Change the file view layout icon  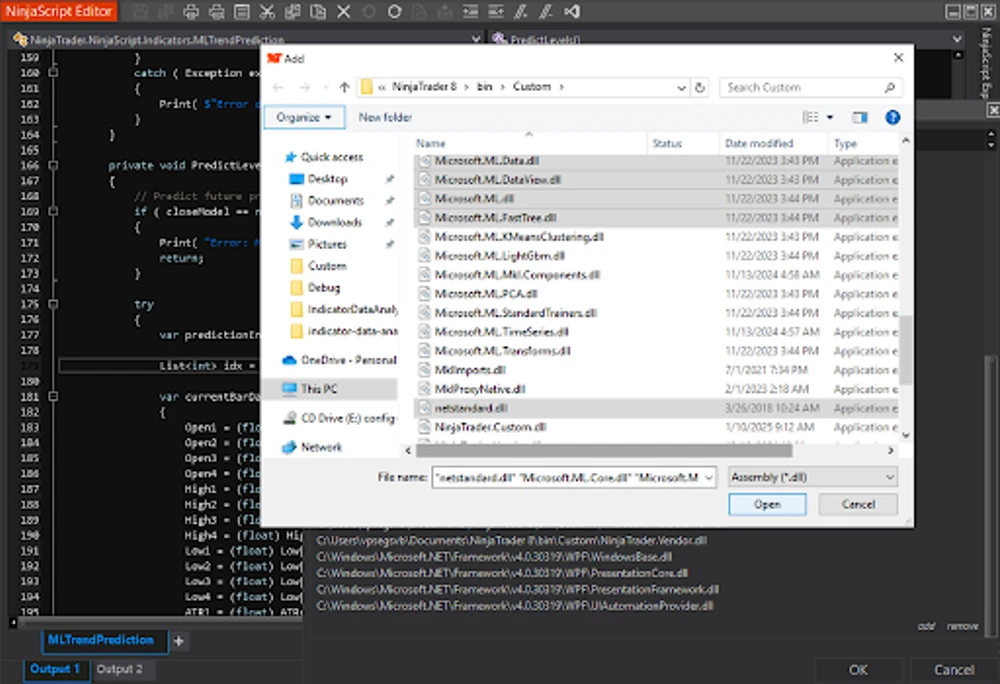tap(811, 117)
